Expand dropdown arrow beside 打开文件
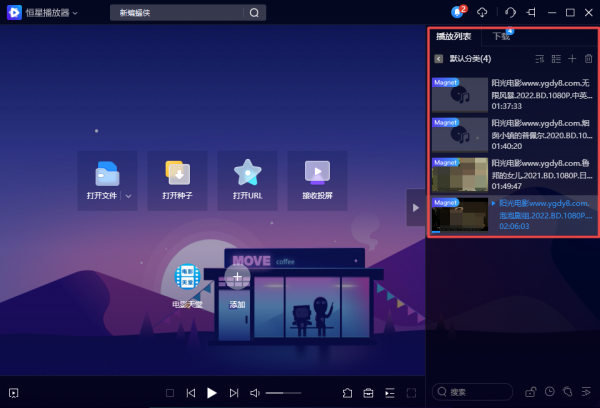The height and width of the screenshot is (408, 600). [128, 196]
